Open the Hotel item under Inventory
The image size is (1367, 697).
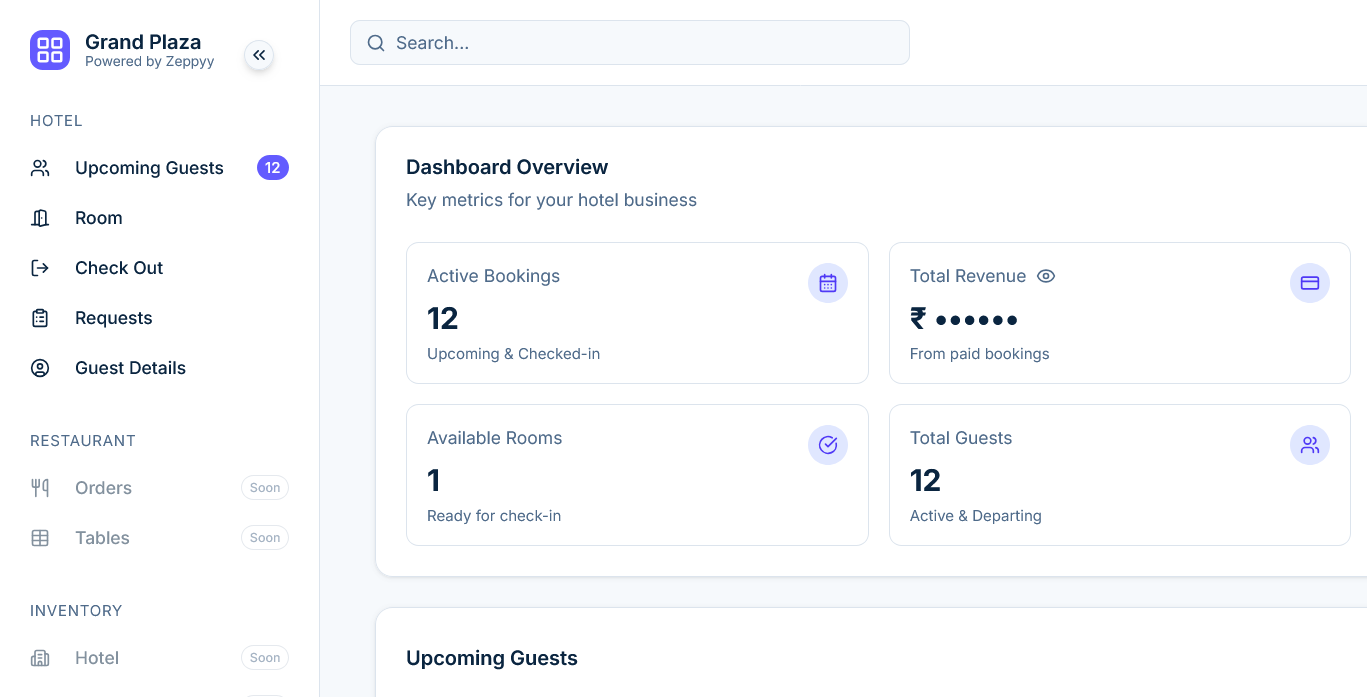97,658
